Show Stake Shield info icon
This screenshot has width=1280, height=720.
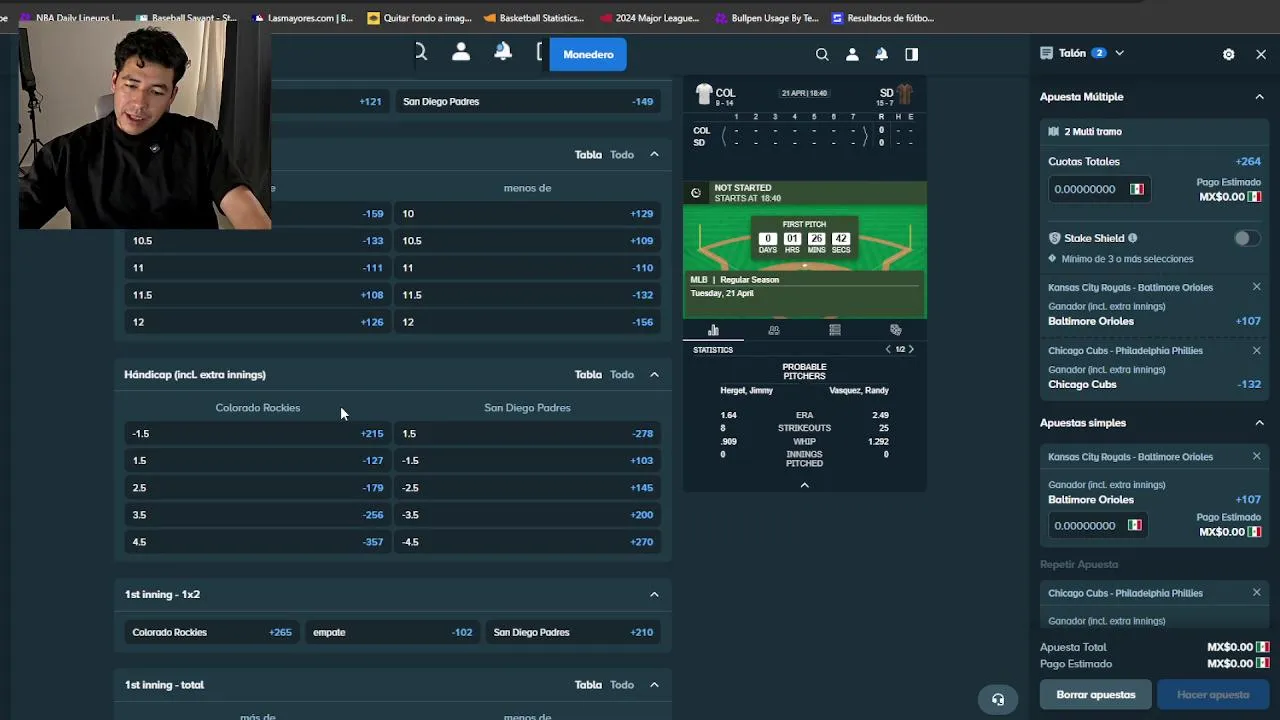(x=1133, y=238)
